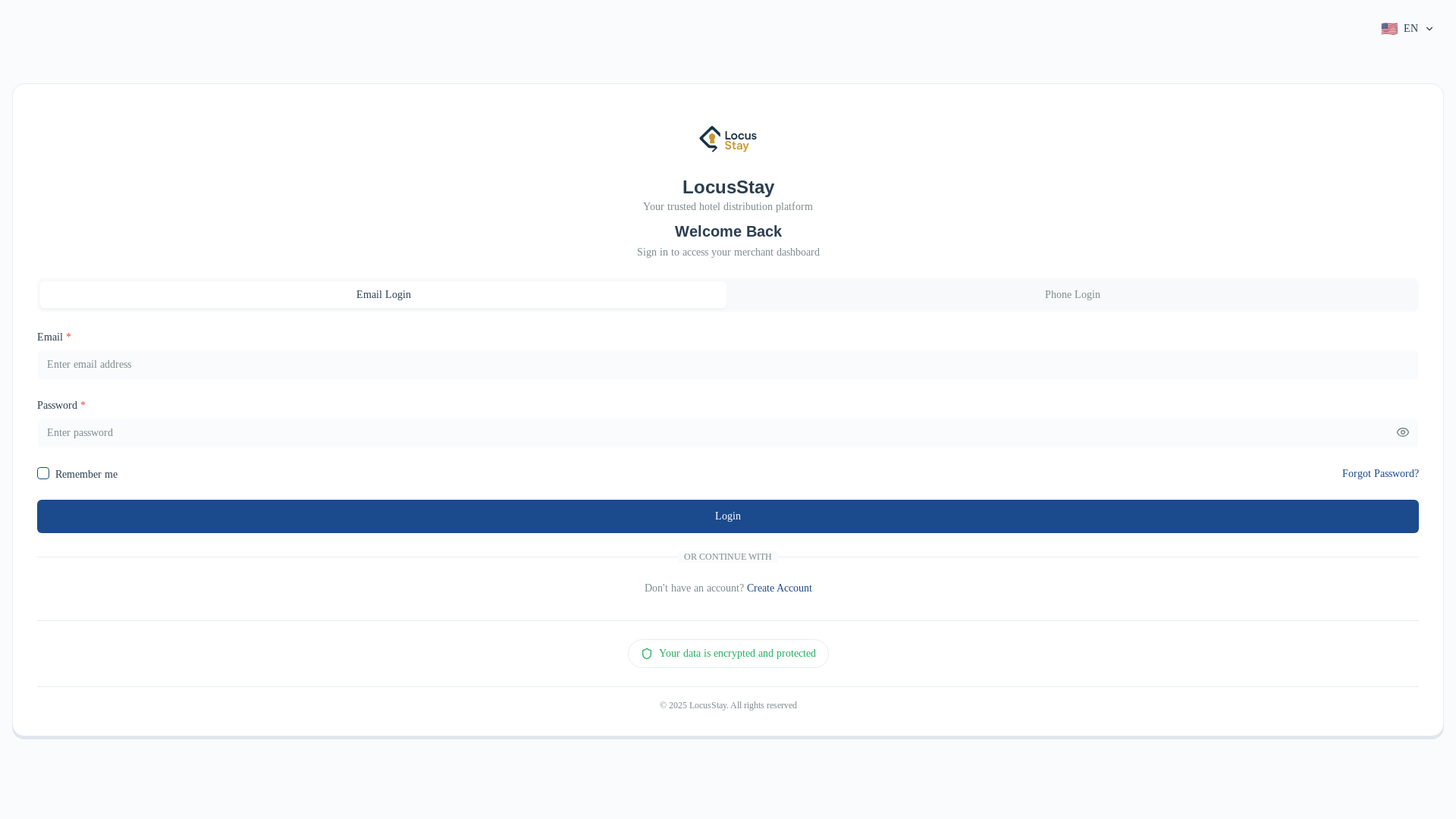Switch to the Phone Login tab
The height and width of the screenshot is (819, 1456).
point(1072,295)
